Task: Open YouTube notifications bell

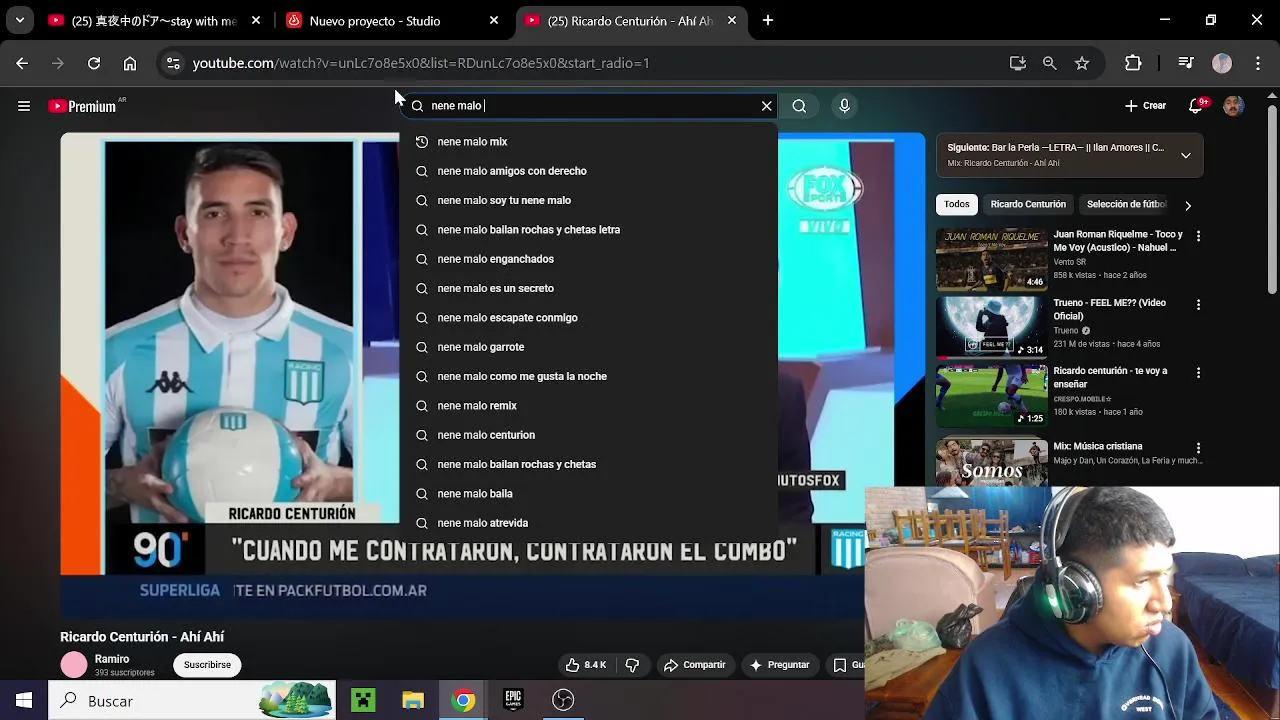Action: 1197,106
